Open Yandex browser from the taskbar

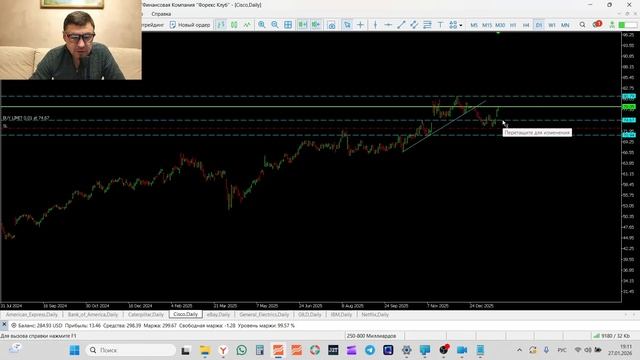click(223, 350)
